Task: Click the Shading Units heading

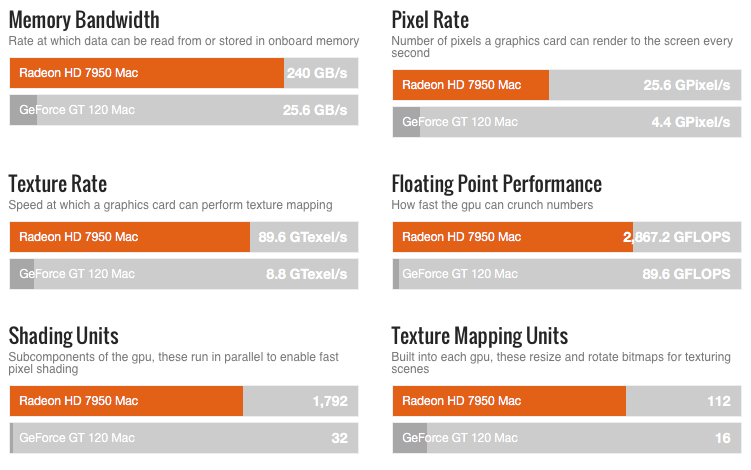Action: point(63,336)
